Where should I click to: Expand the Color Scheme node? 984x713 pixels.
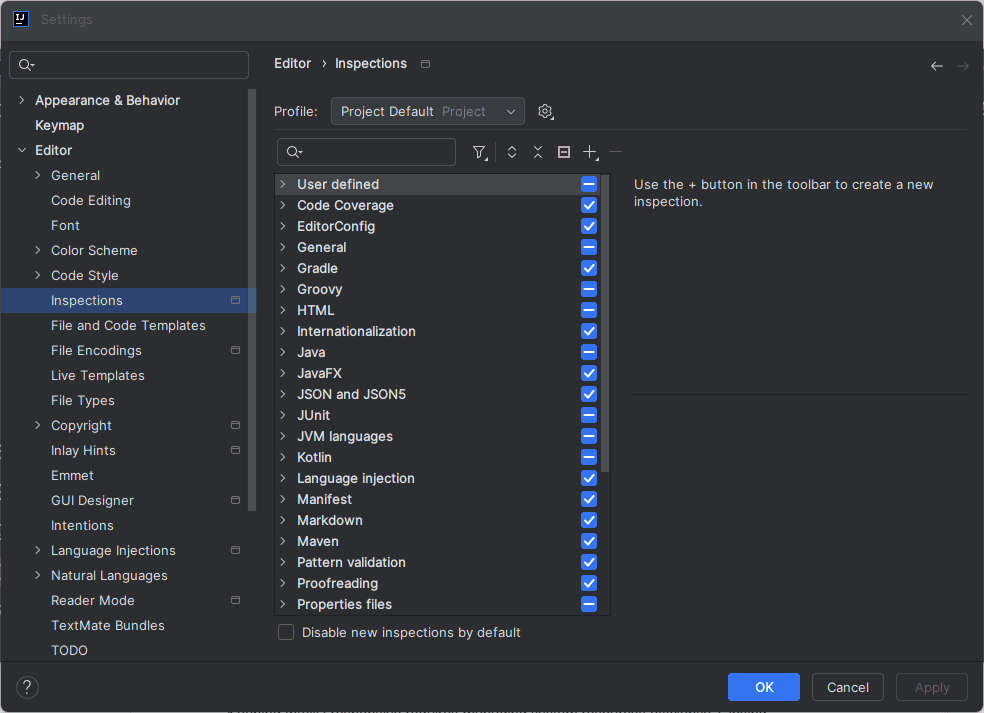(38, 250)
